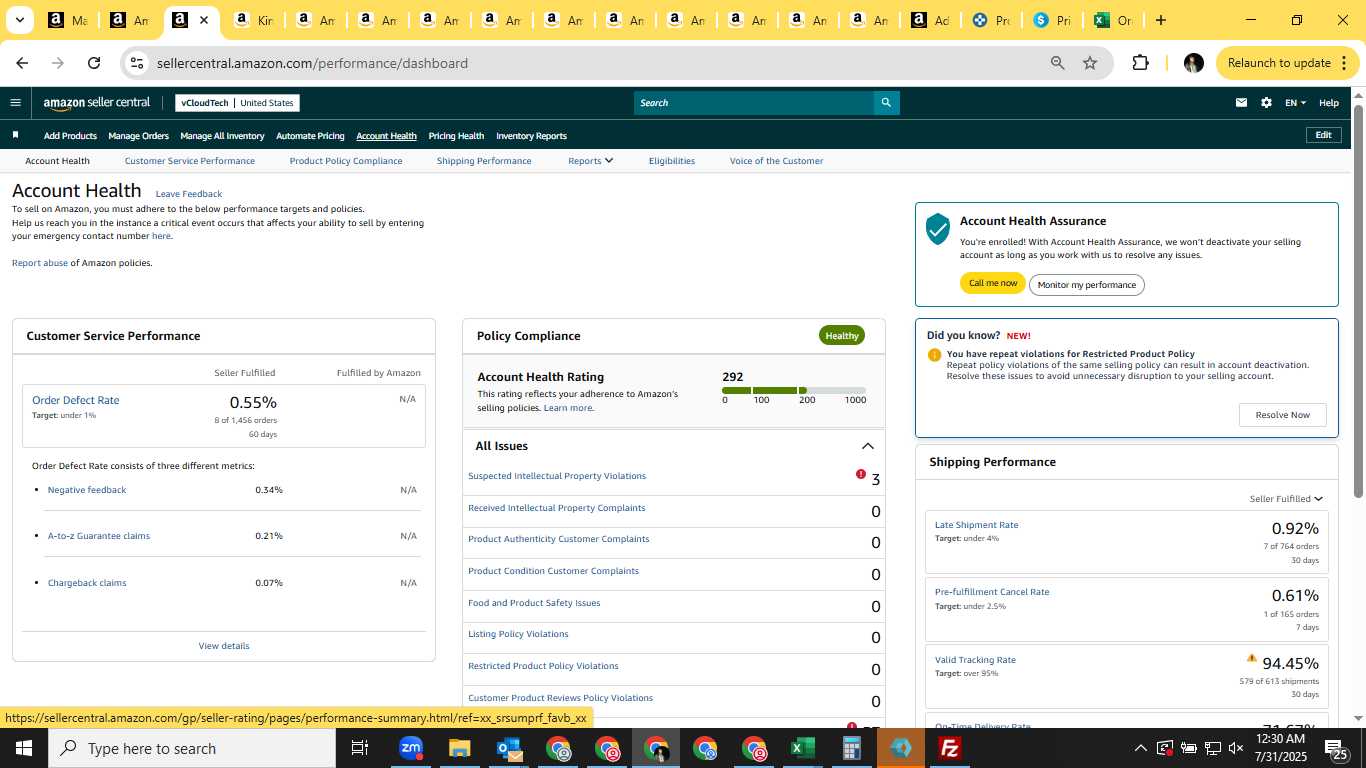Click the Leave Feedback link
The width and height of the screenshot is (1366, 768).
(189, 194)
